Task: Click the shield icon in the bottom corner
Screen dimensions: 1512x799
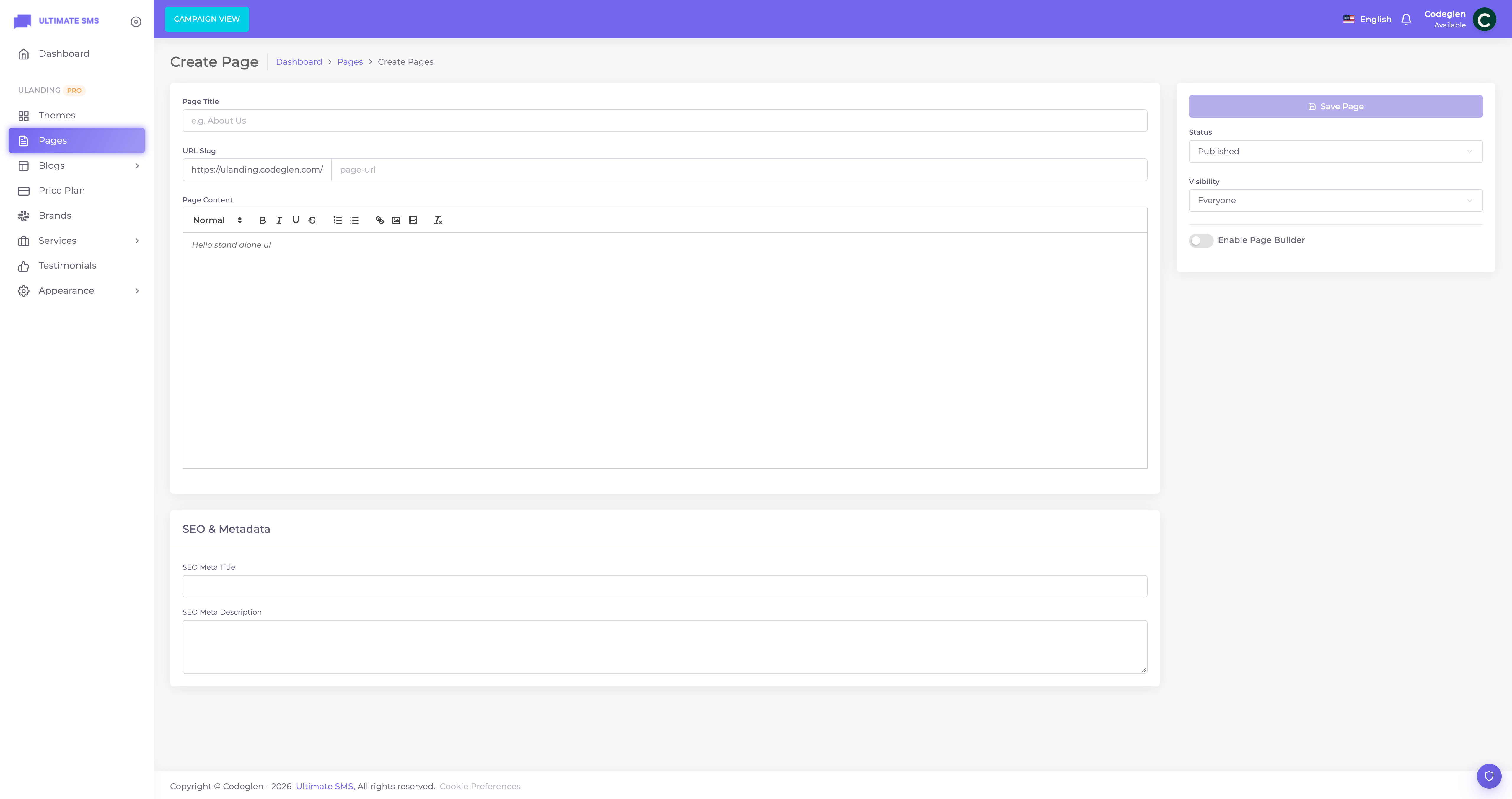Action: (1489, 776)
